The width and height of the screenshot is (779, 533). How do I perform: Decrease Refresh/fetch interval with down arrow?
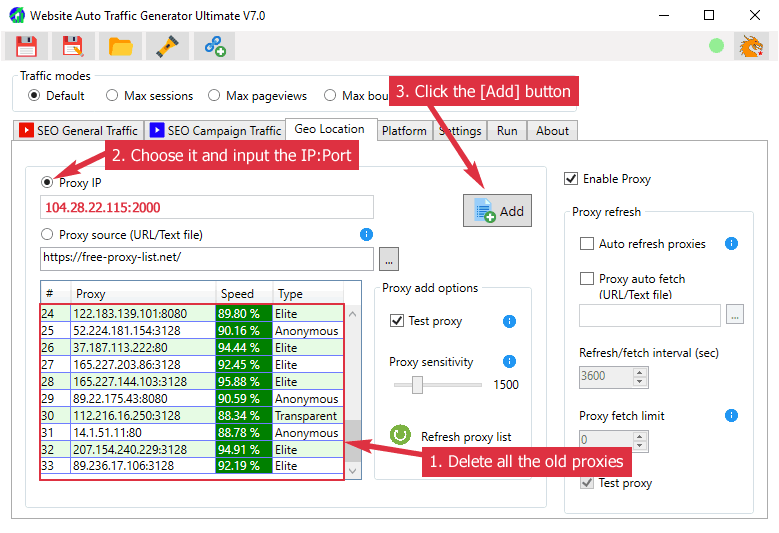[640, 381]
